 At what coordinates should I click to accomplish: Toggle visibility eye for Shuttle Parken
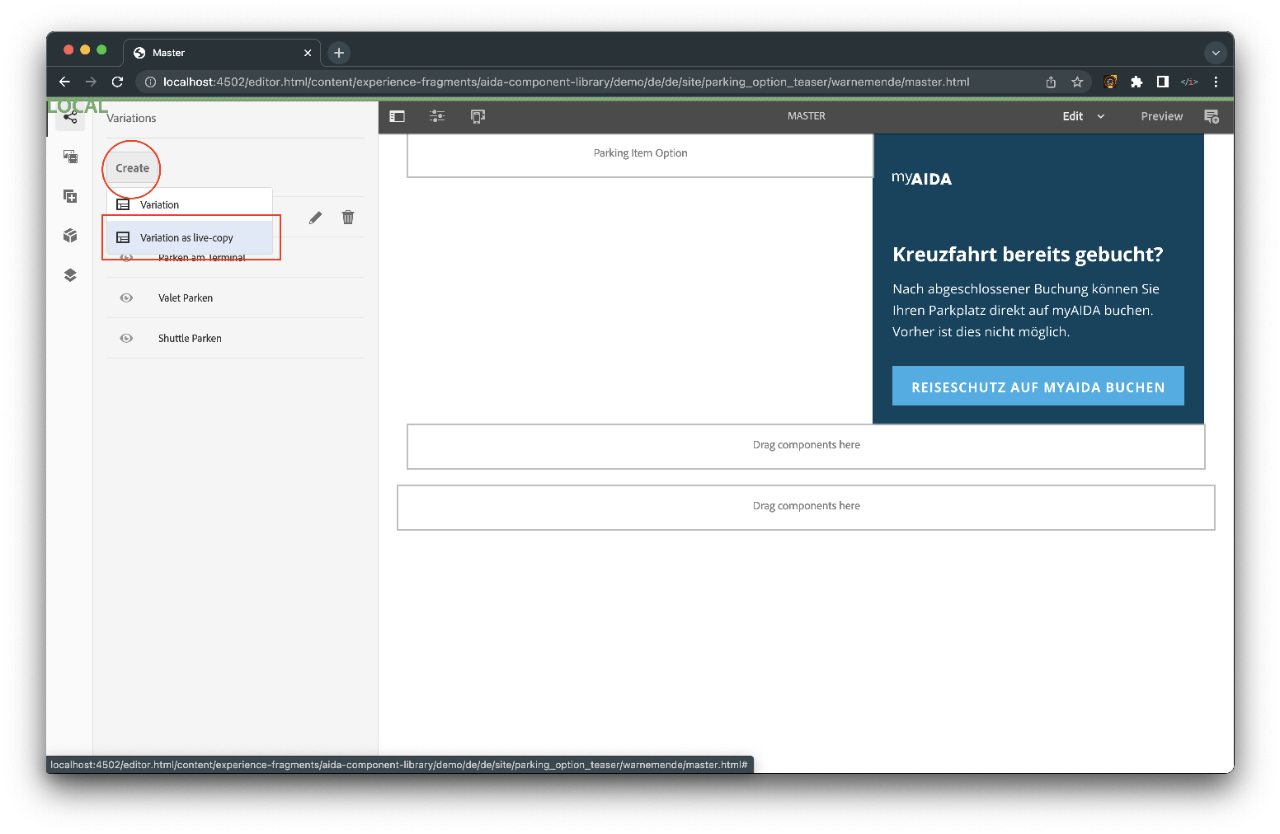[x=127, y=338]
